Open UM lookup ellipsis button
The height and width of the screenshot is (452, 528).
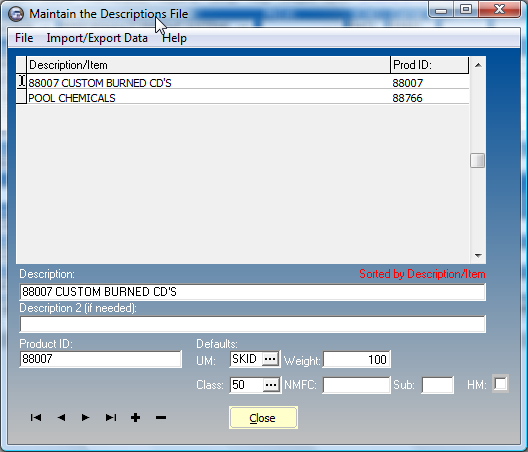pos(270,359)
